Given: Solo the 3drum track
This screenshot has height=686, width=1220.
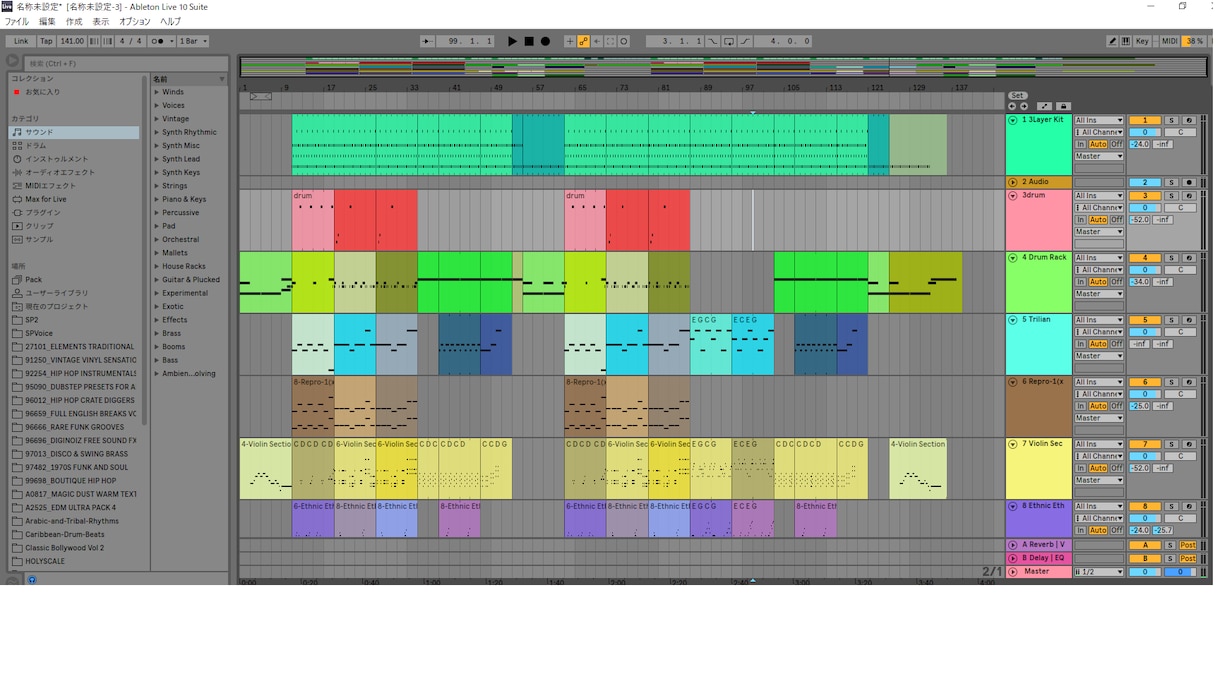Looking at the screenshot, I should pyautogui.click(x=1172, y=196).
